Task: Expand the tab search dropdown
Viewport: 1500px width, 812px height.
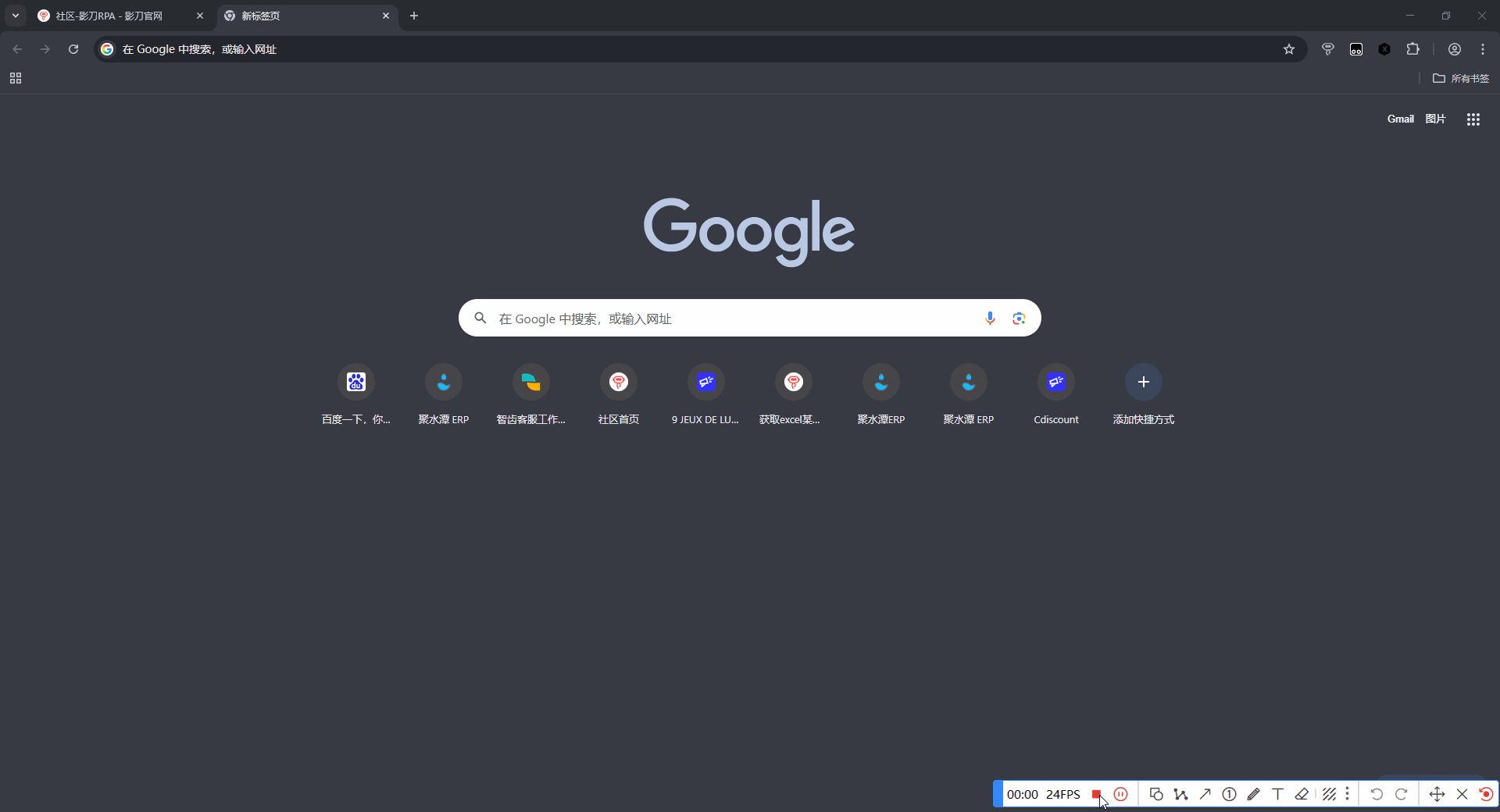Action: 16,16
